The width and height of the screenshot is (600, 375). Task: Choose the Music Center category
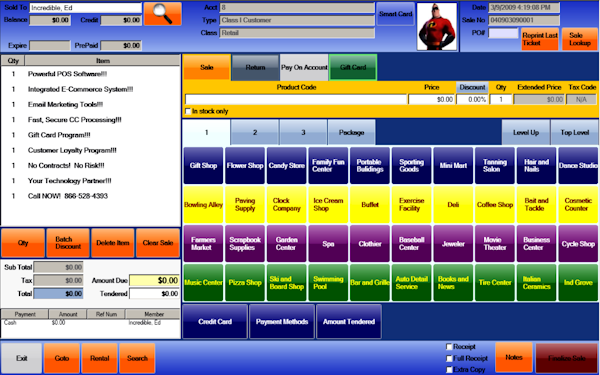click(203, 282)
